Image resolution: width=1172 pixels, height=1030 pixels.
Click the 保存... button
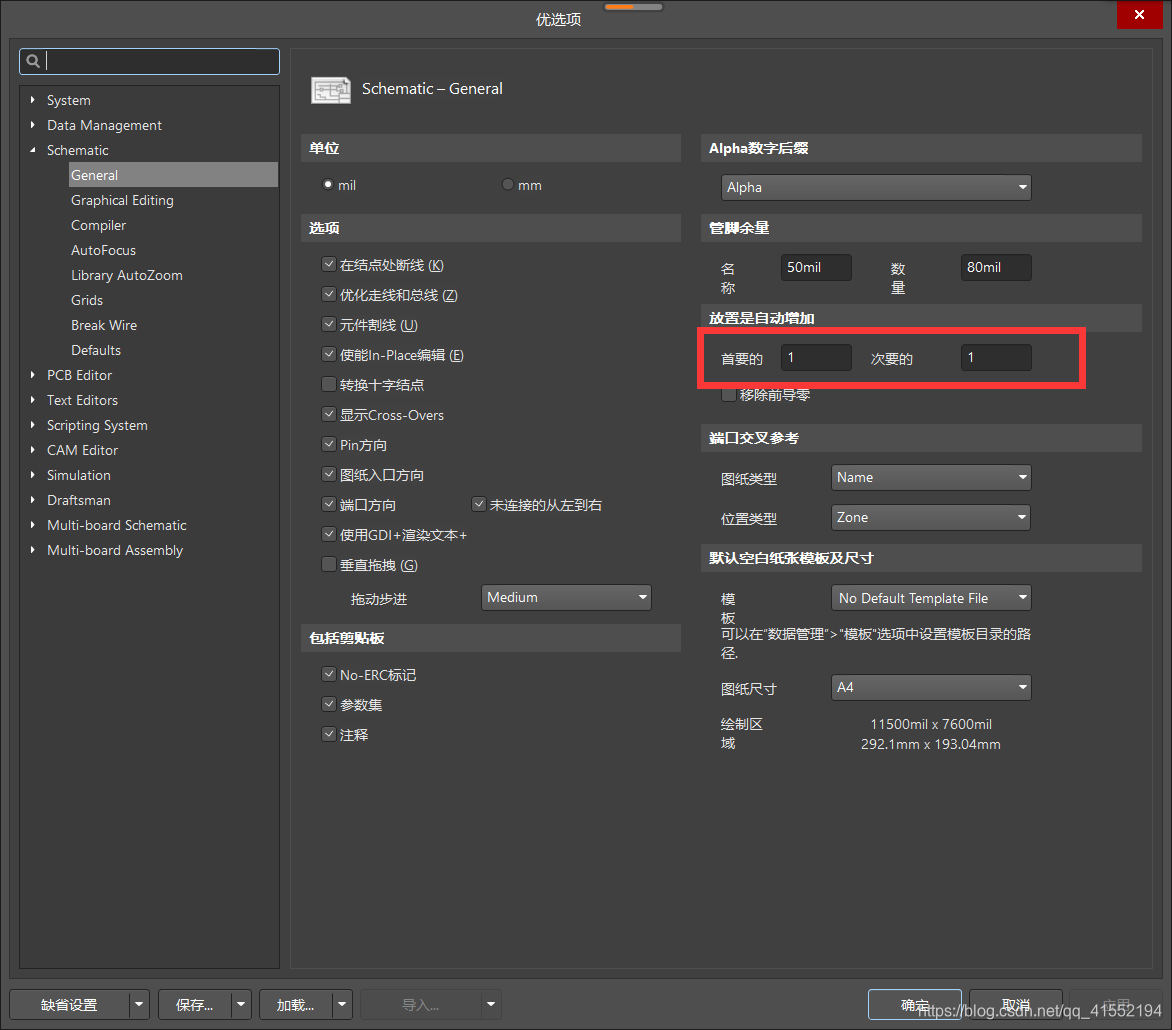(194, 1005)
